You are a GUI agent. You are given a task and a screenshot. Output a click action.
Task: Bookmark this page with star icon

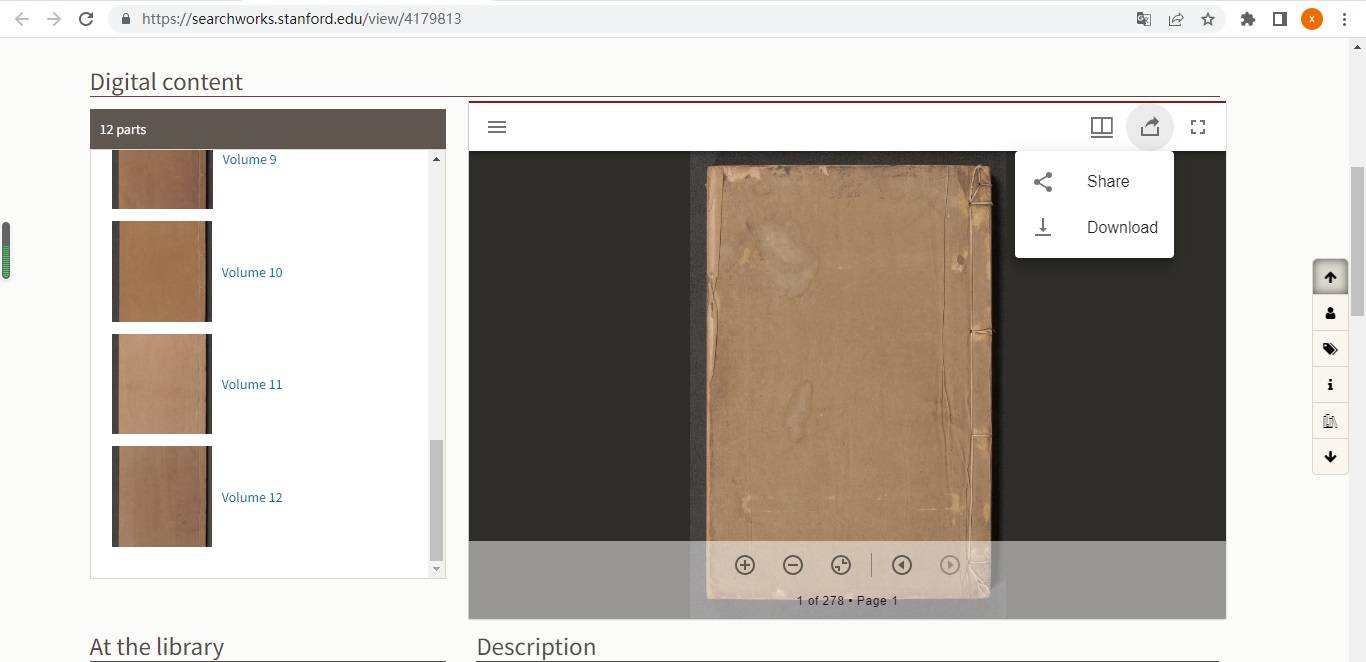(1208, 19)
